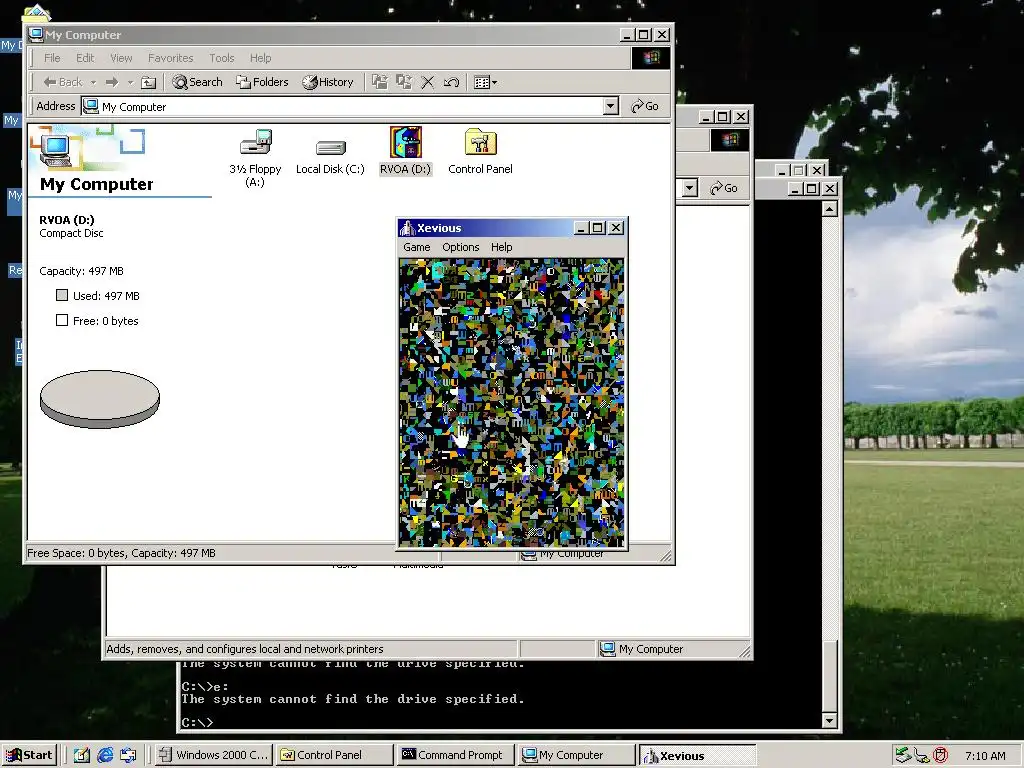Open the Options menu in Xevious

coord(460,247)
